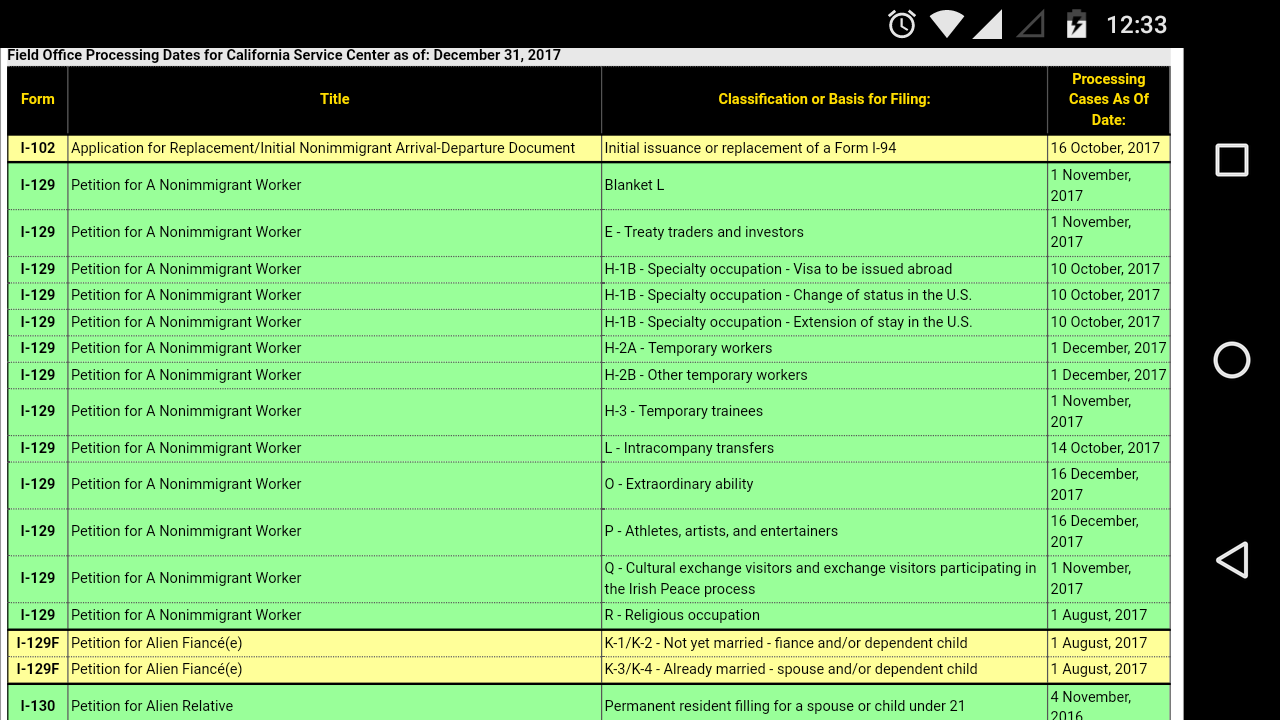Tap the Android back navigation button
The width and height of the screenshot is (1280, 720).
1232,560
